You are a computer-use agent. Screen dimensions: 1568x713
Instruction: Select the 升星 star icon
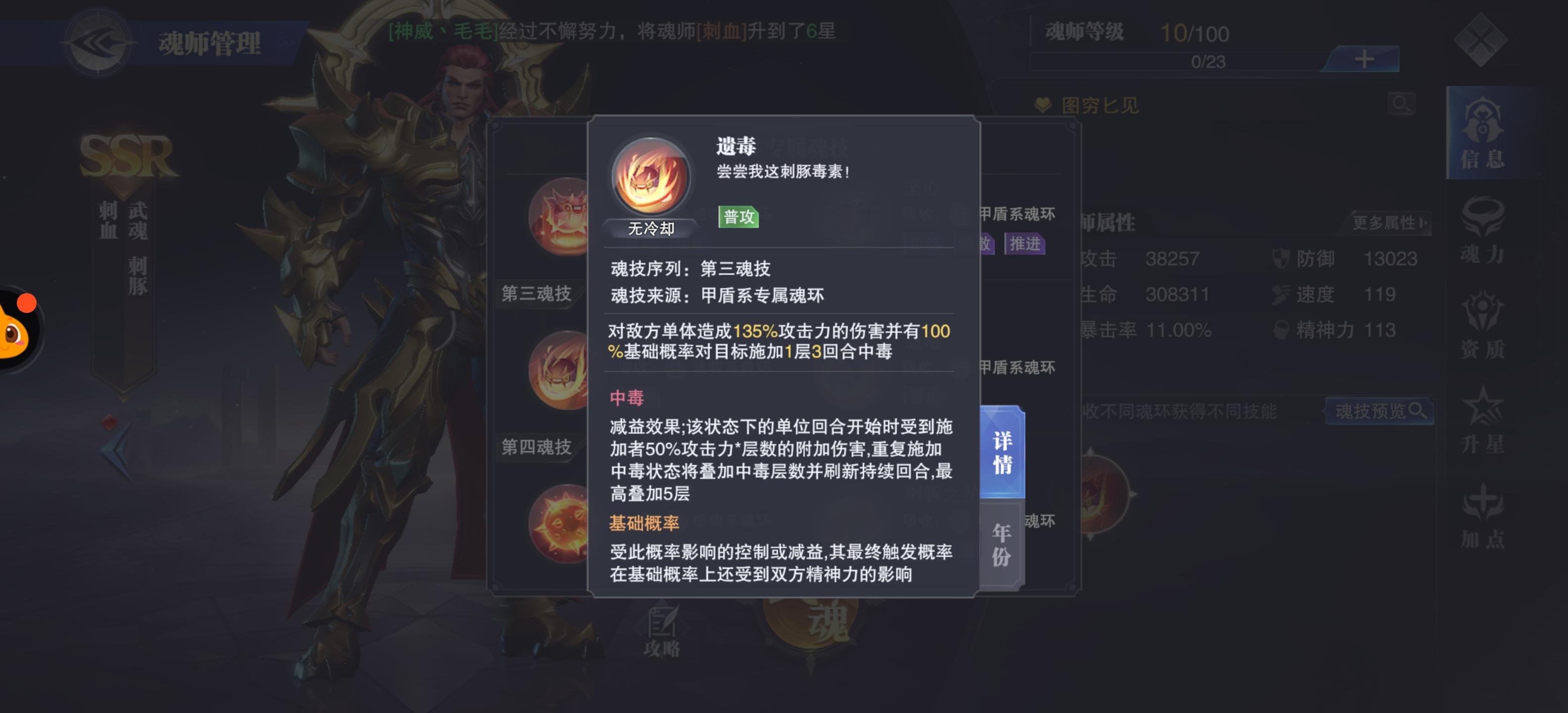(1483, 419)
